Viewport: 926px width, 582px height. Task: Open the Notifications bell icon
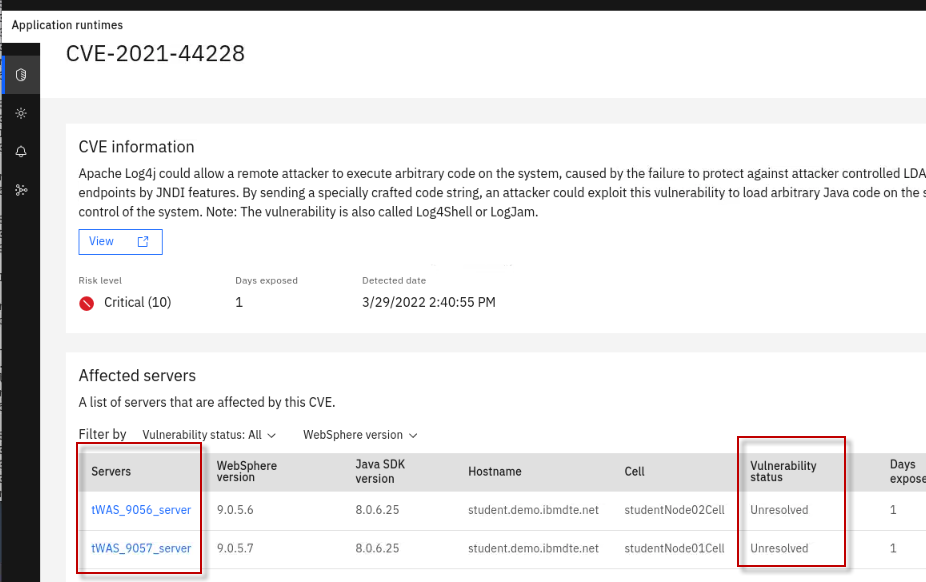[x=21, y=151]
